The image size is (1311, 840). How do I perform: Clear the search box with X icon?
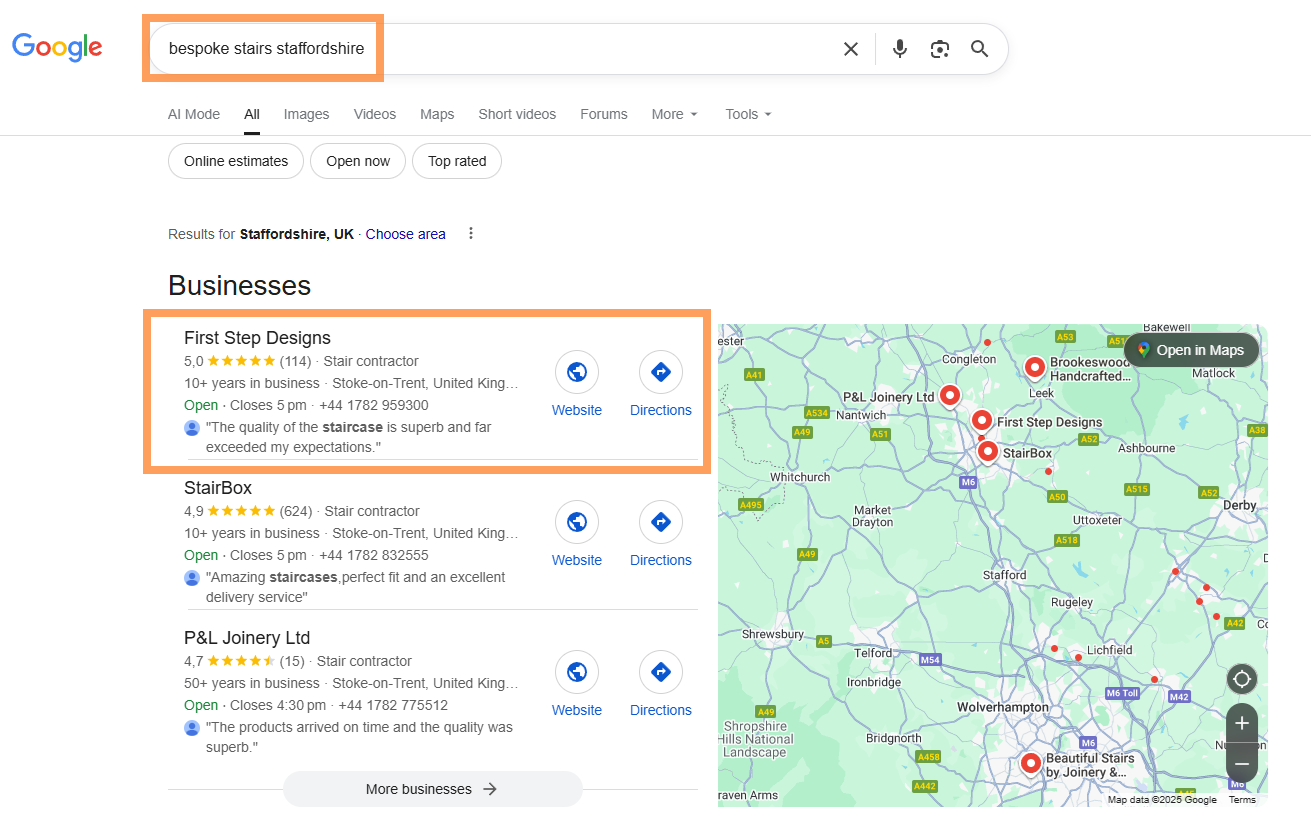click(x=850, y=49)
